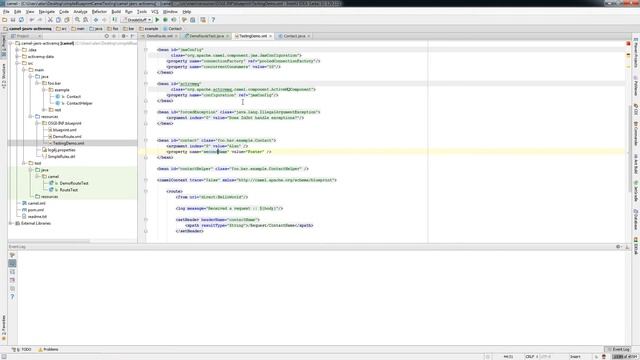640x360 pixels.
Task: Click the Replace toolbar icon
Action: (x=86, y=20)
